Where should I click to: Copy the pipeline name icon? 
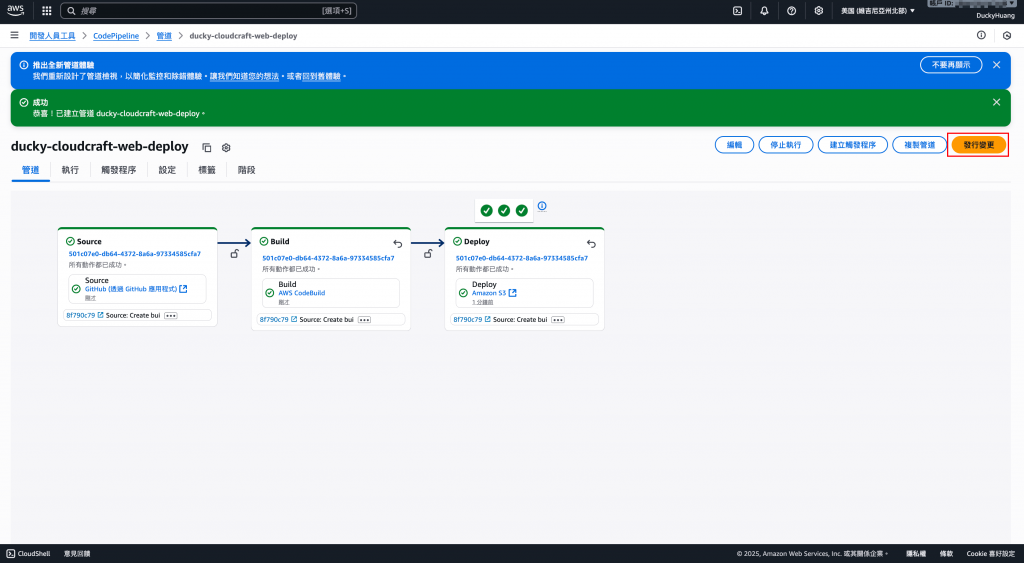207,148
